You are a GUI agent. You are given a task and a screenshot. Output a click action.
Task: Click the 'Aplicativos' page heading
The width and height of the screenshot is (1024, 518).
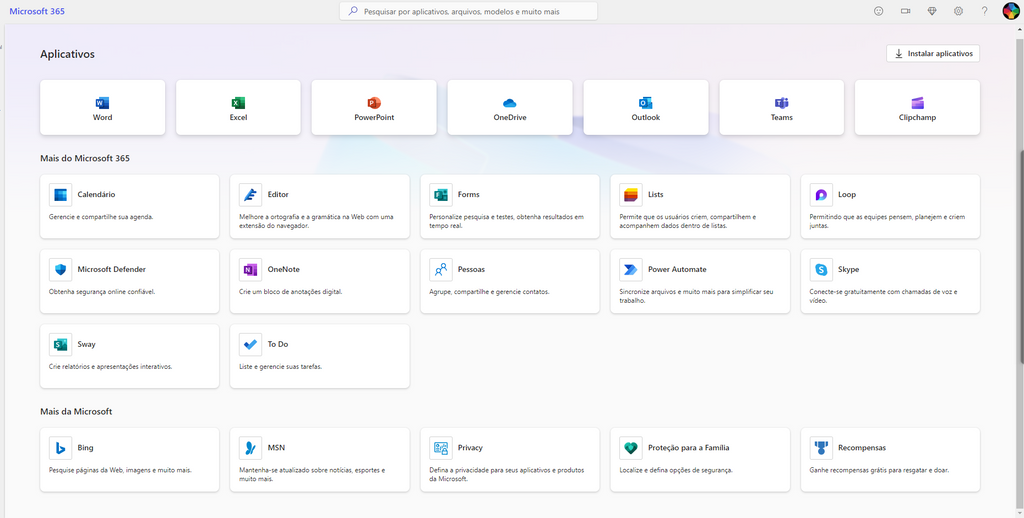pos(67,54)
